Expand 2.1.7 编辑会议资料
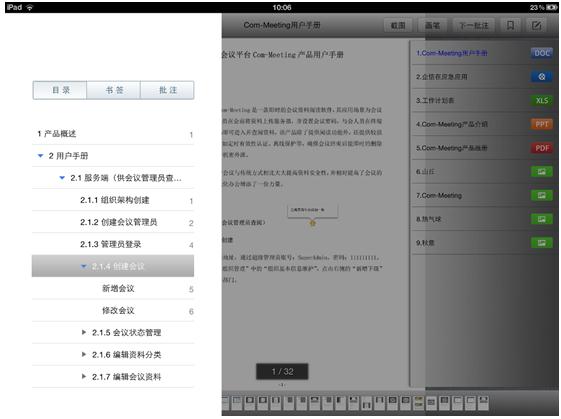 coord(83,376)
